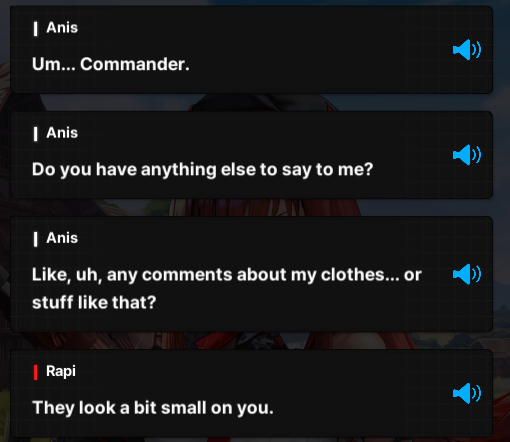The width and height of the screenshot is (510, 442).
Task: Click the "stuff like that?" text line
Action: tap(94, 303)
